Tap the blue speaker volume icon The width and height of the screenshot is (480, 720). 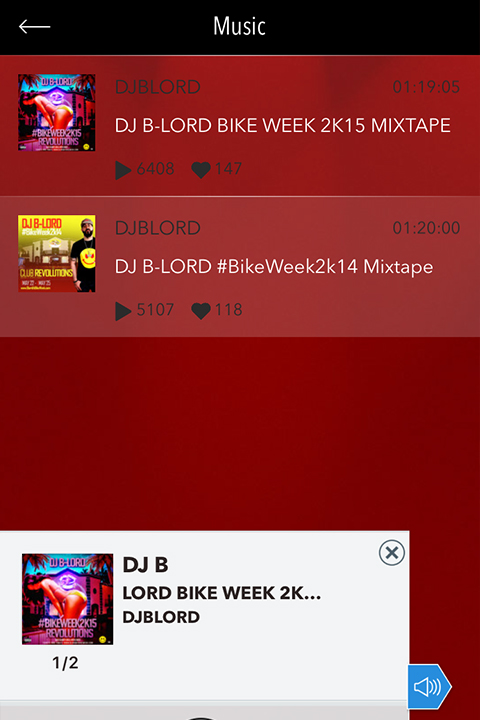[x=429, y=687]
